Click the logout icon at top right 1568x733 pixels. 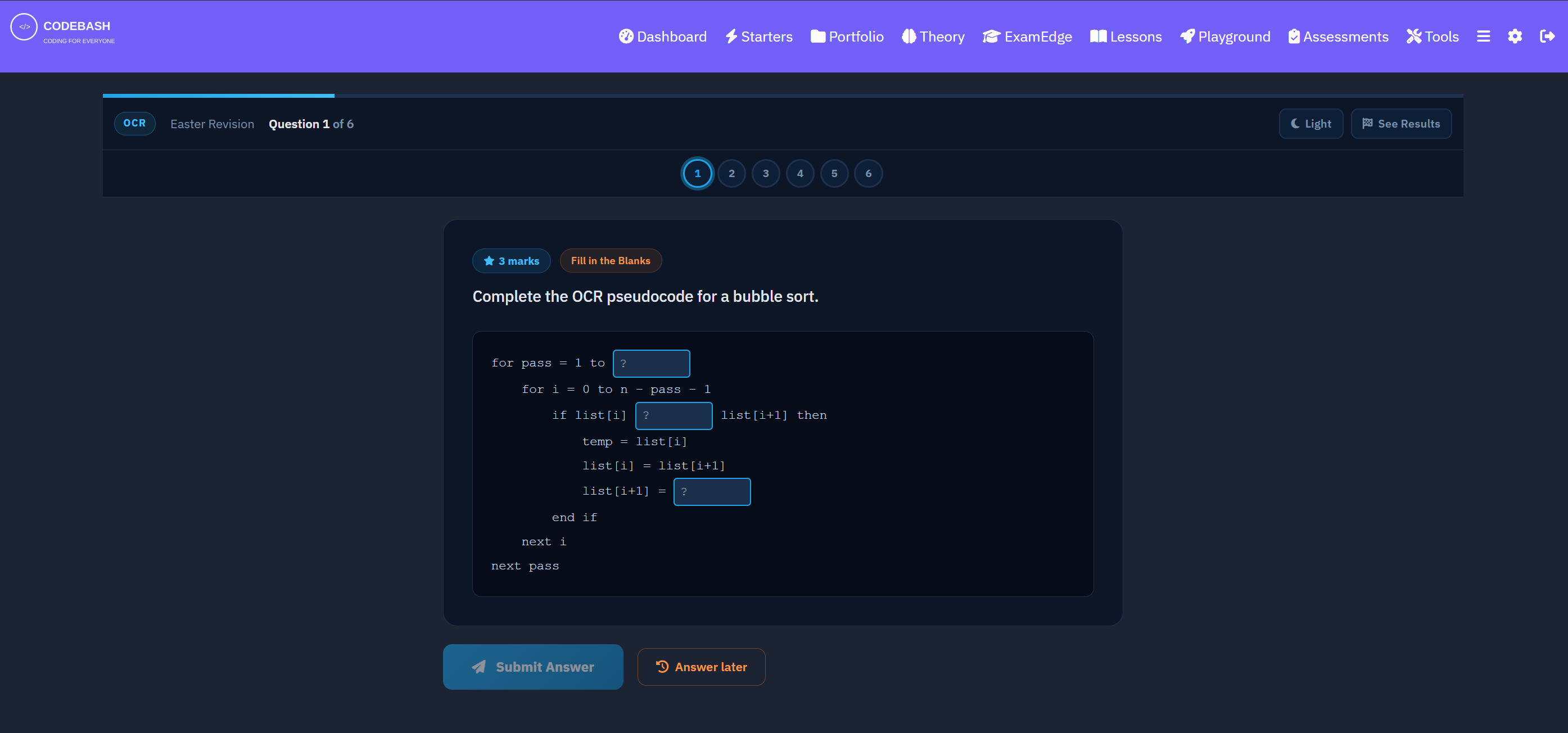point(1547,37)
